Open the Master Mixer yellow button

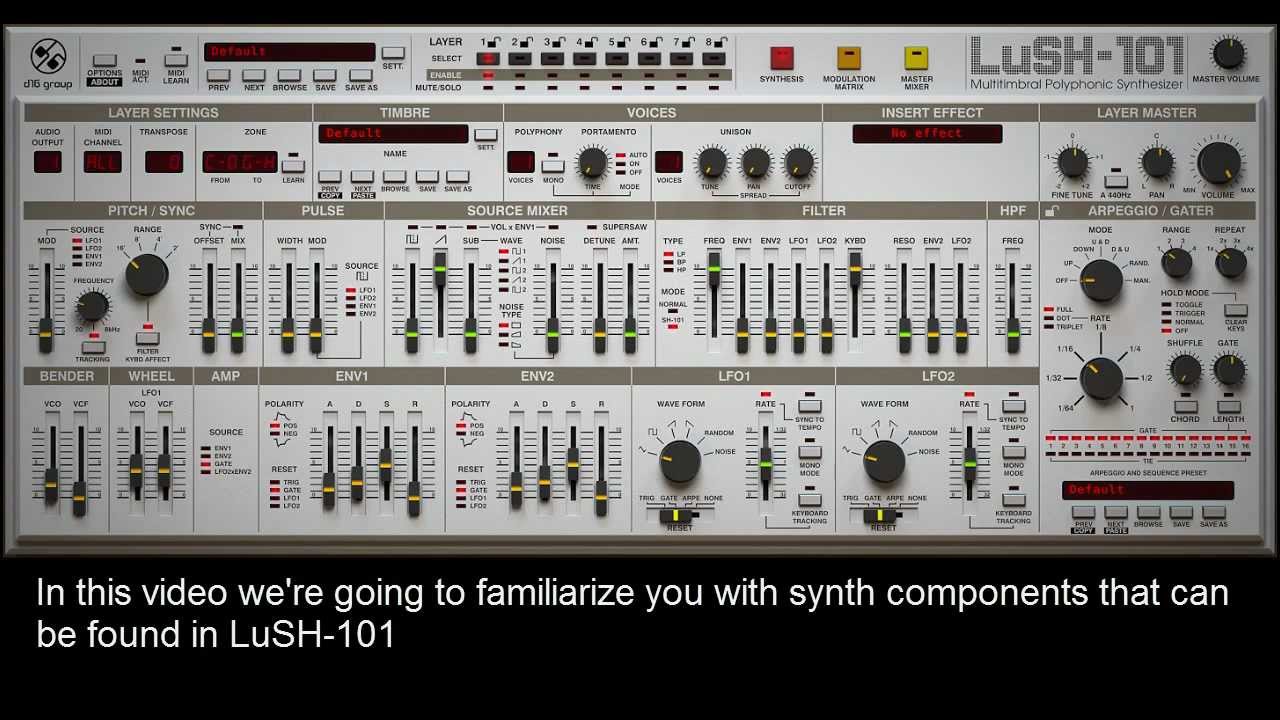click(916, 57)
